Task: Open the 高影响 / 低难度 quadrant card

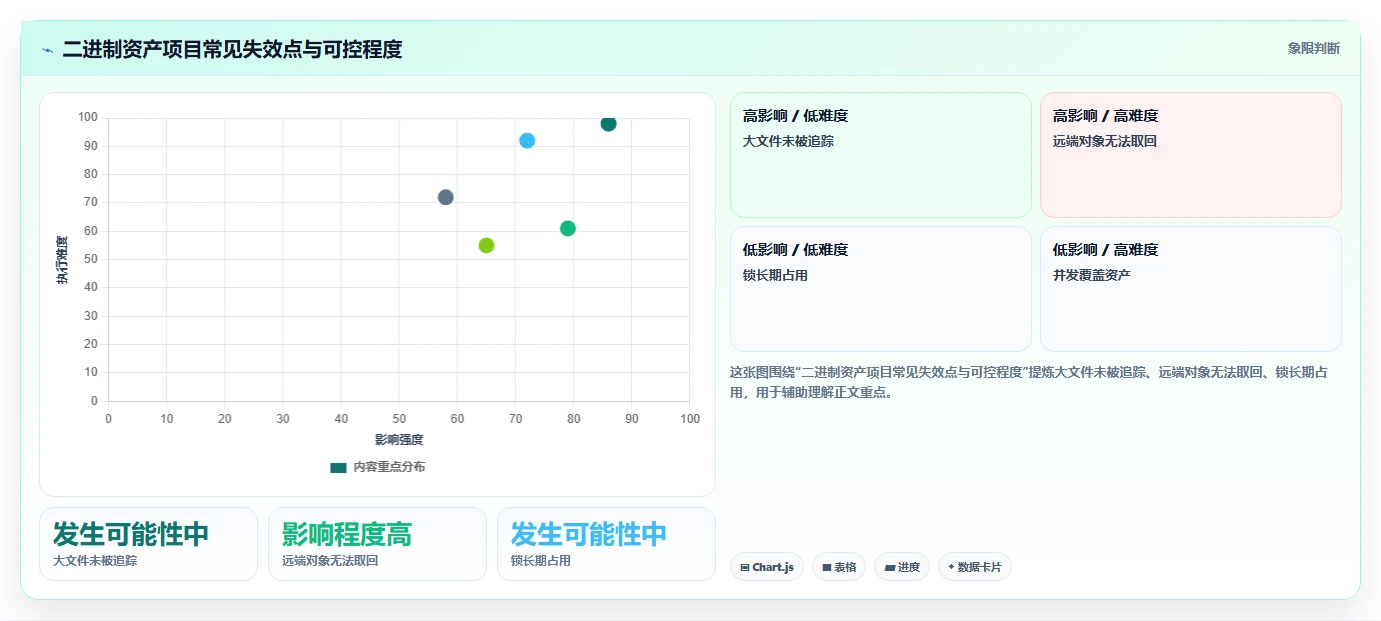Action: point(880,155)
